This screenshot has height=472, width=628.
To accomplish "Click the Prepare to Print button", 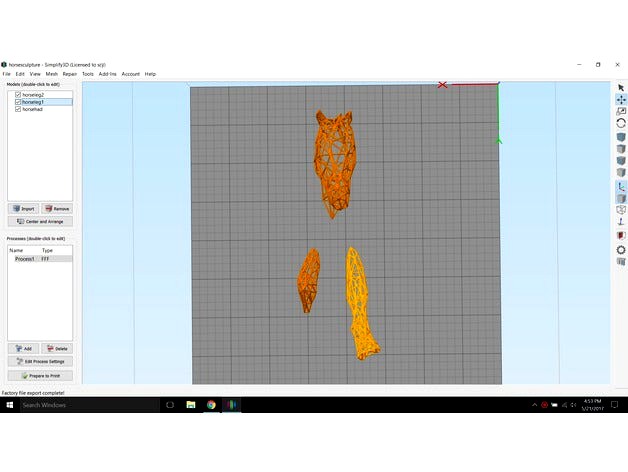I will [40, 376].
